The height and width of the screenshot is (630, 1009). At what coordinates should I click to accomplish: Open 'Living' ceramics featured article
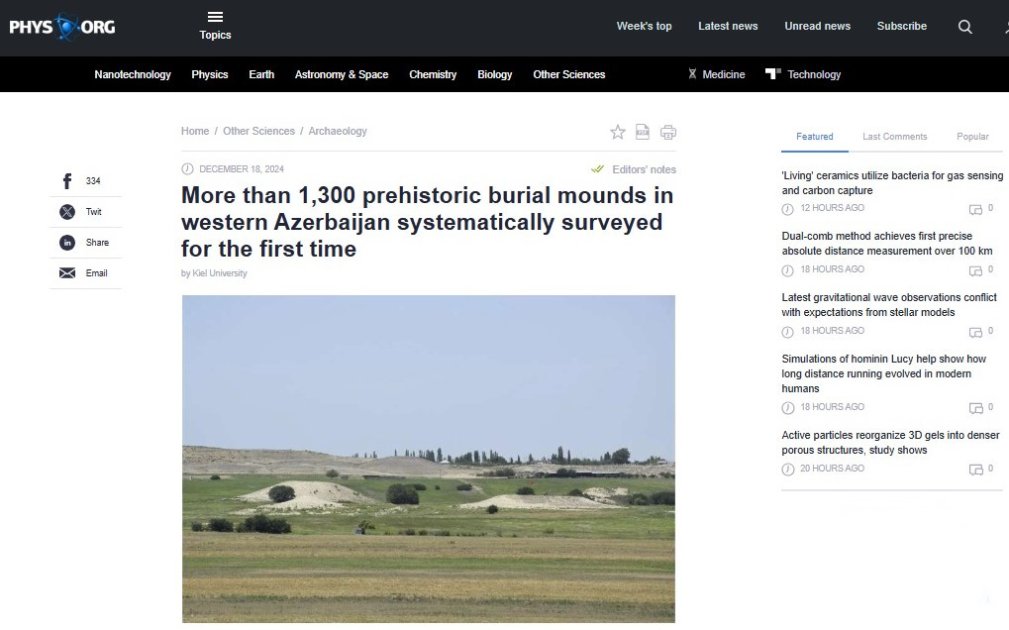coord(891,183)
